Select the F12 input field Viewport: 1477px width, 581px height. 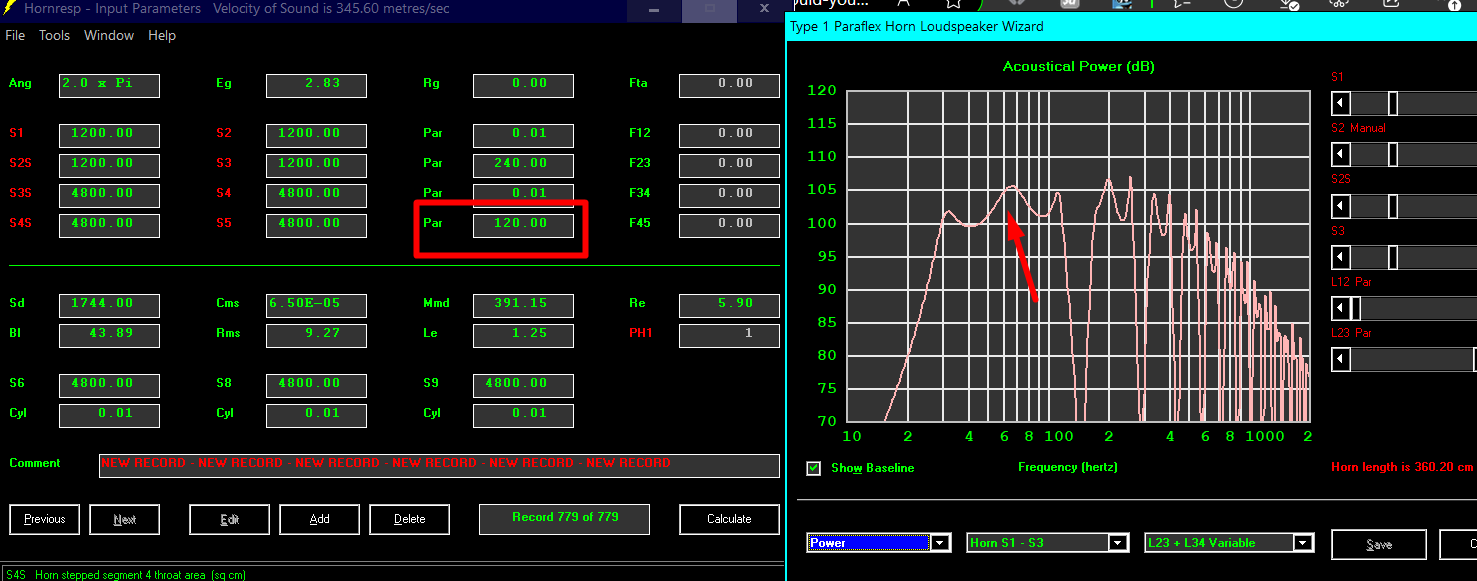729,135
